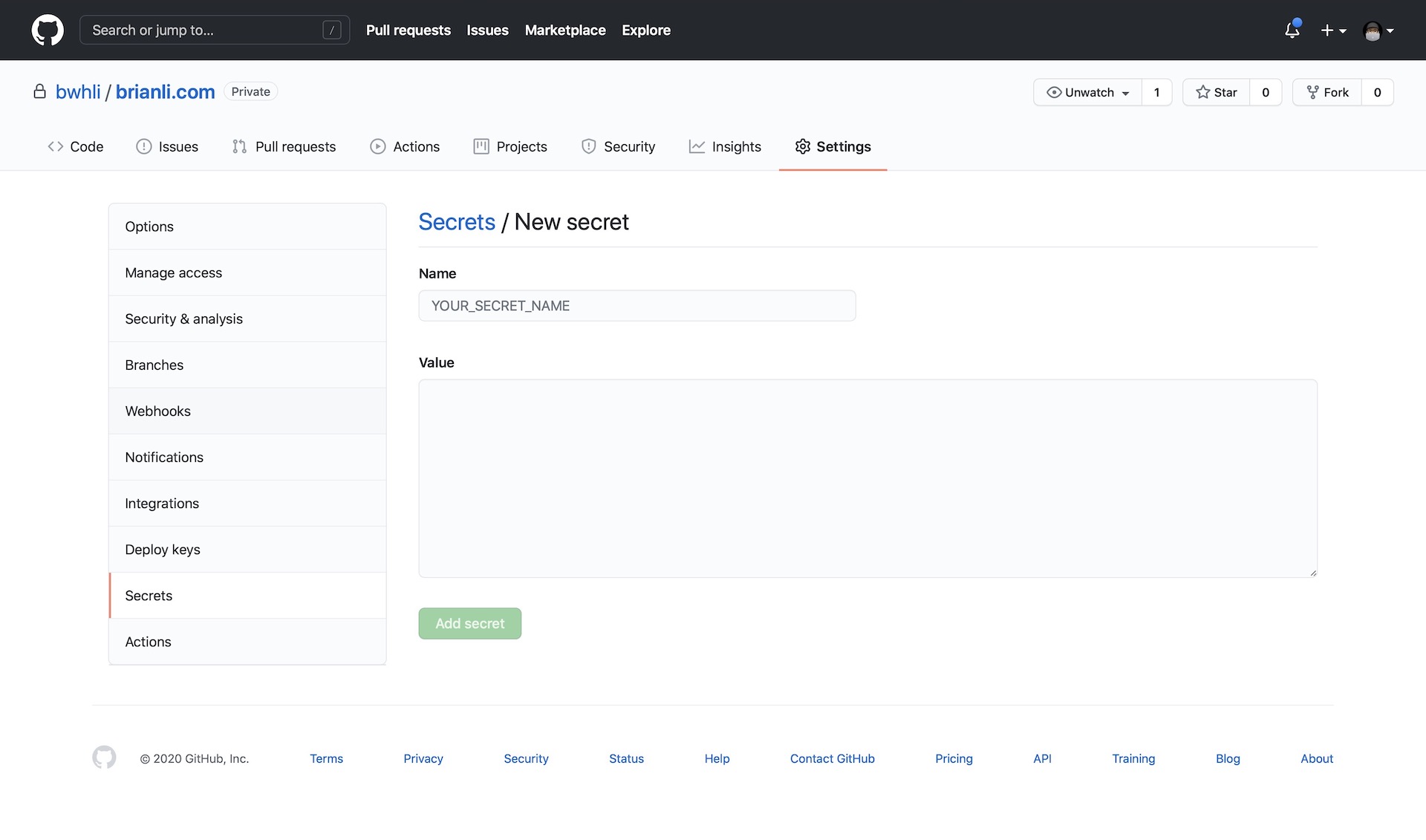Click the footer GitHub logo
1426x840 pixels.
(x=104, y=758)
